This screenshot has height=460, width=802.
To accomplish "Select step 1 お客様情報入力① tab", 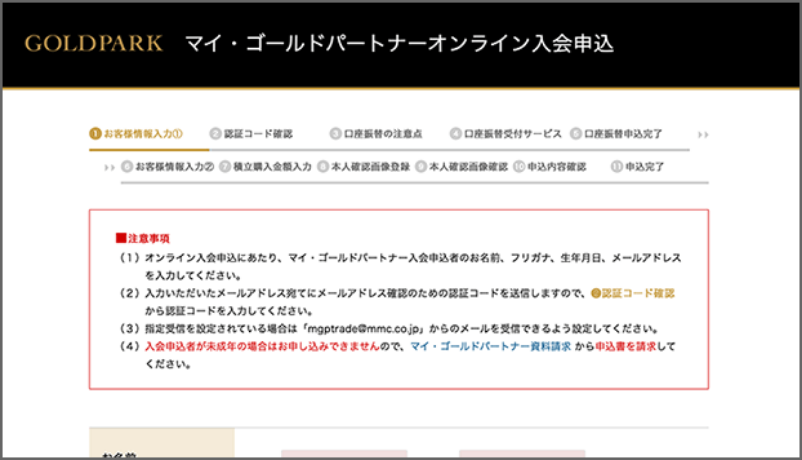I will click(136, 134).
